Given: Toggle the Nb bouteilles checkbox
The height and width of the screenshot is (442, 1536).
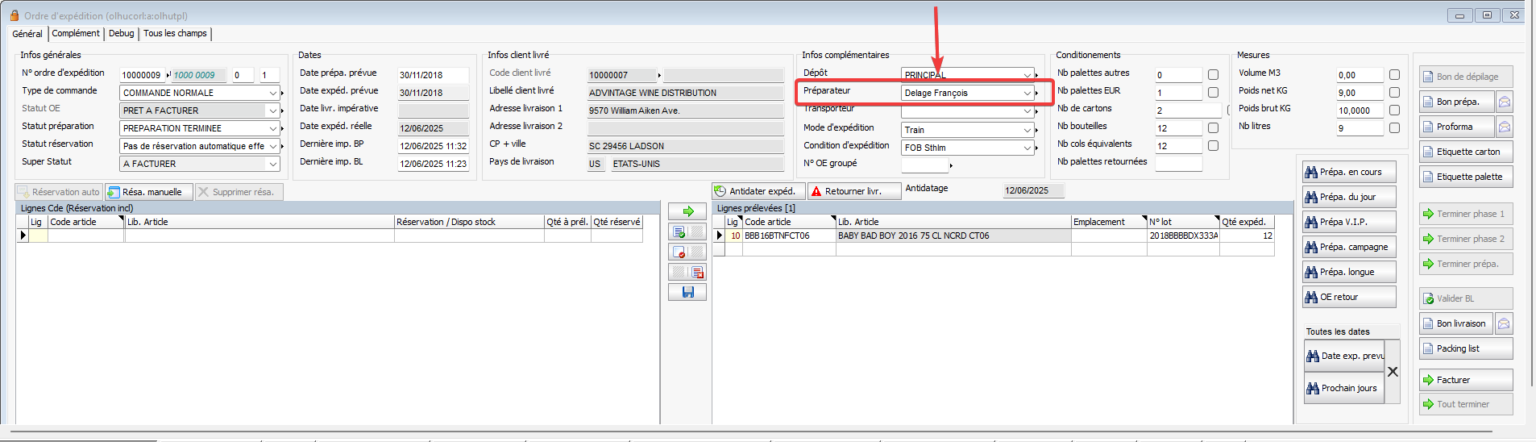Looking at the screenshot, I should (x=1213, y=127).
